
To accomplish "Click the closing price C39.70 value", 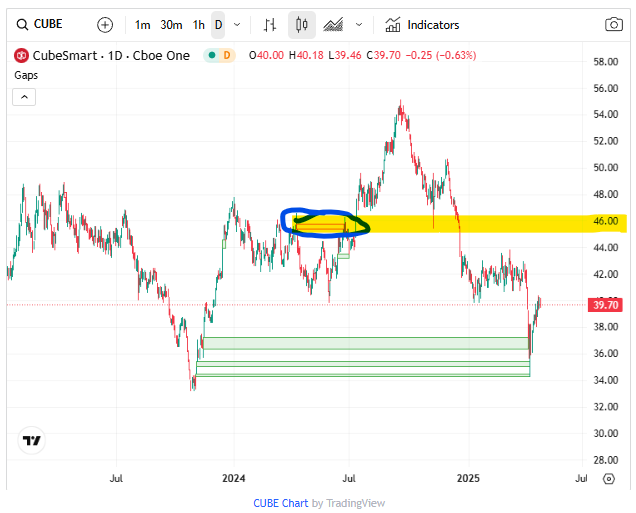I will 383,56.
